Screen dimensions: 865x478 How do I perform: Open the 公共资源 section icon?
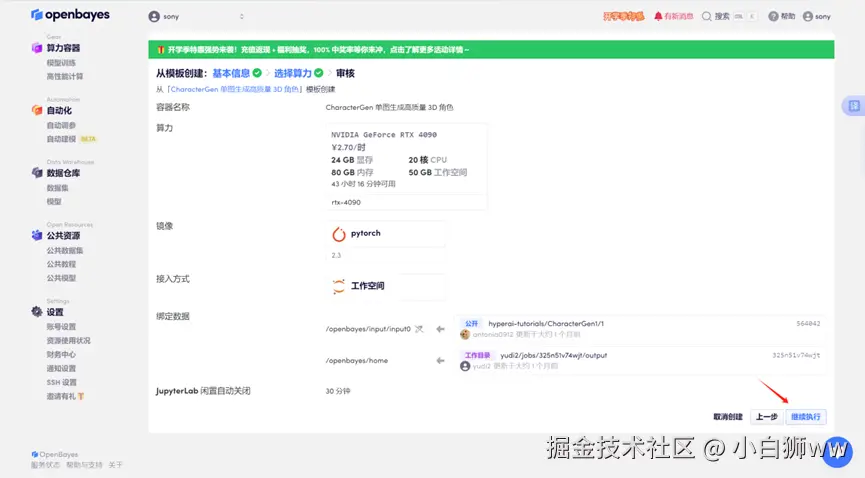tap(37, 236)
